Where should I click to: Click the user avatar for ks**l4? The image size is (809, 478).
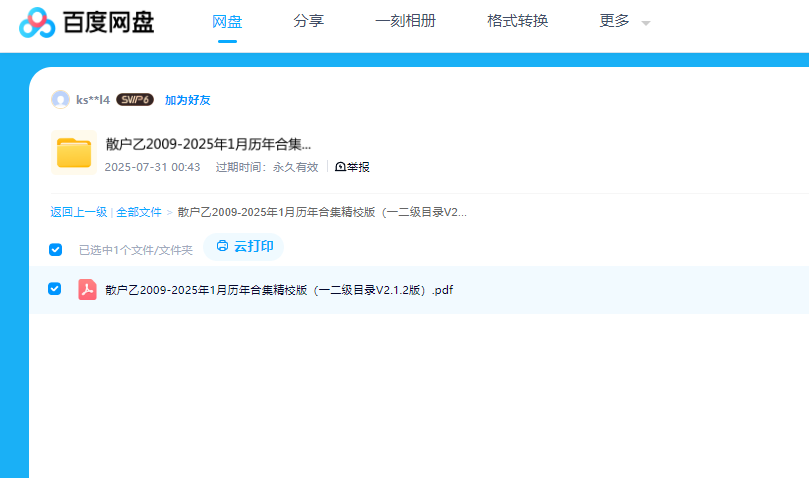60,100
